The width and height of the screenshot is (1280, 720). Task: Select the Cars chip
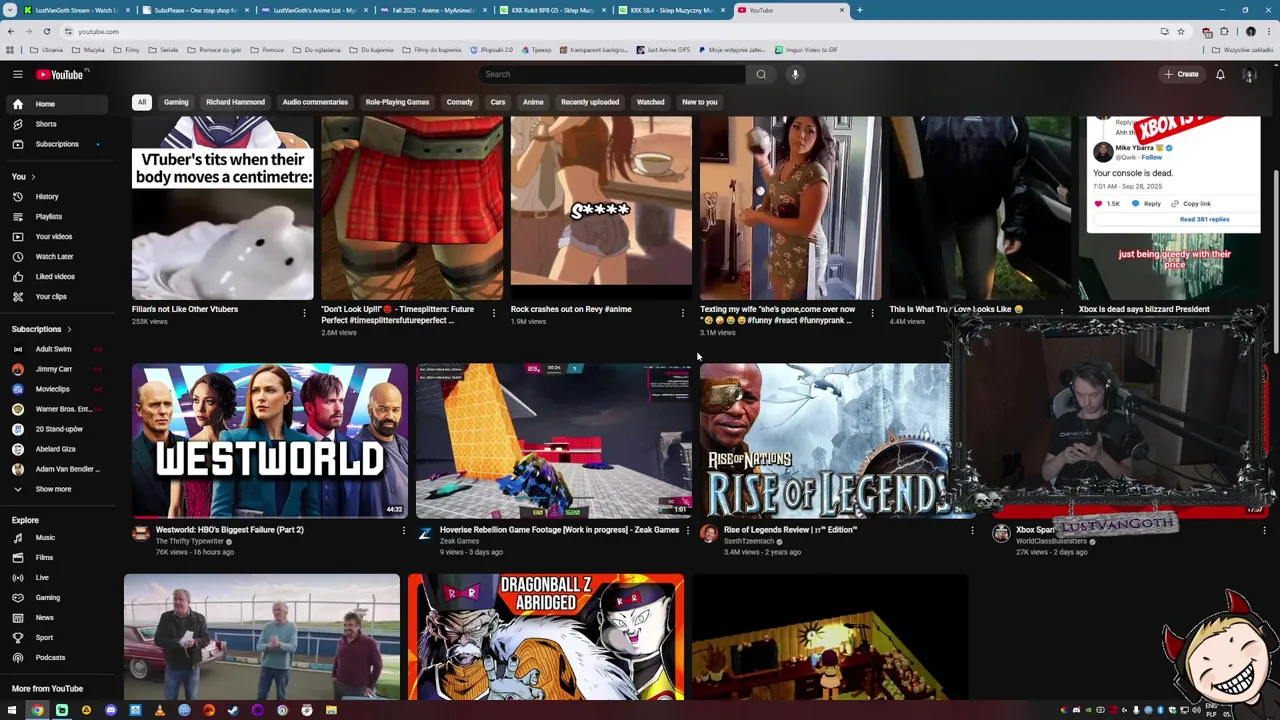click(498, 102)
